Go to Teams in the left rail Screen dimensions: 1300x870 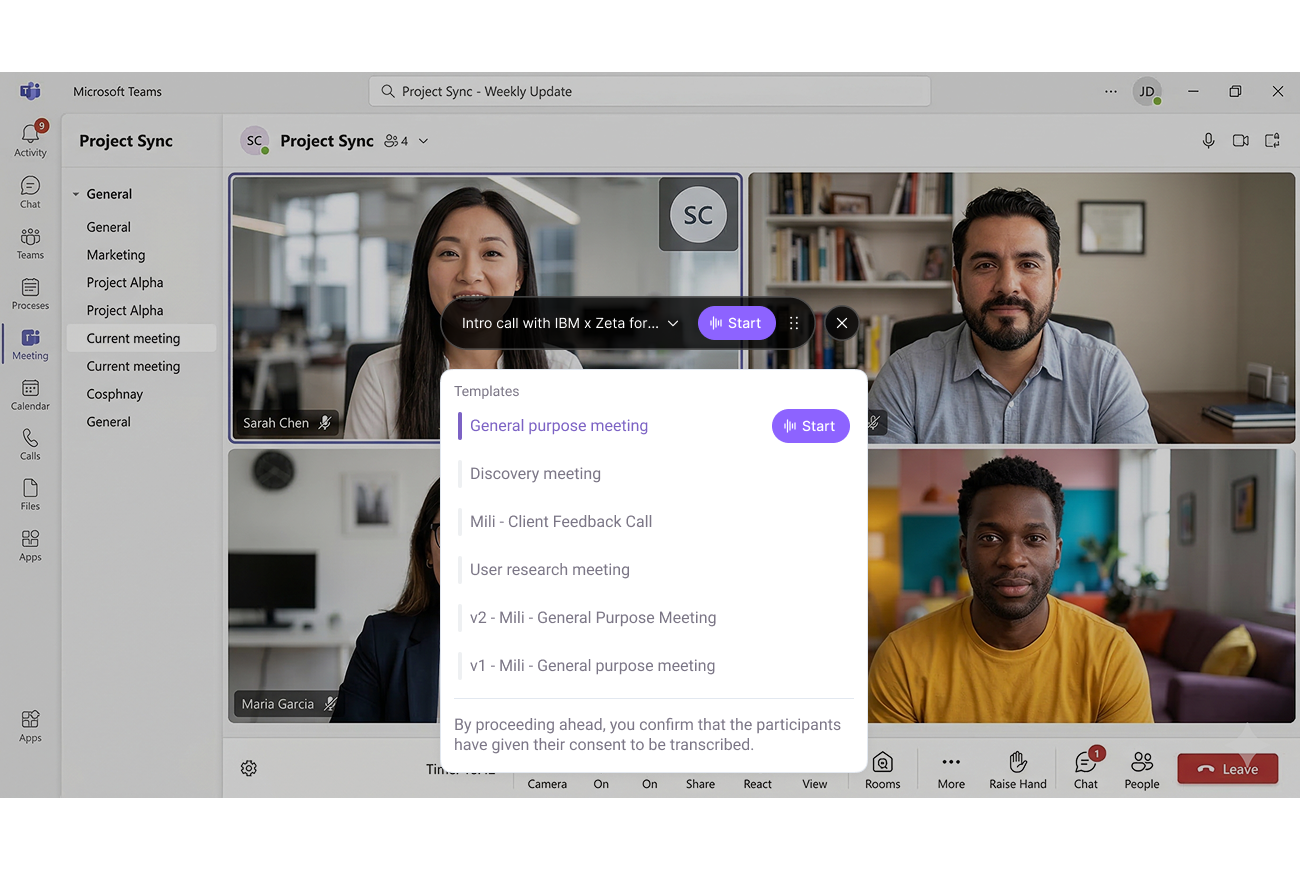coord(30,243)
